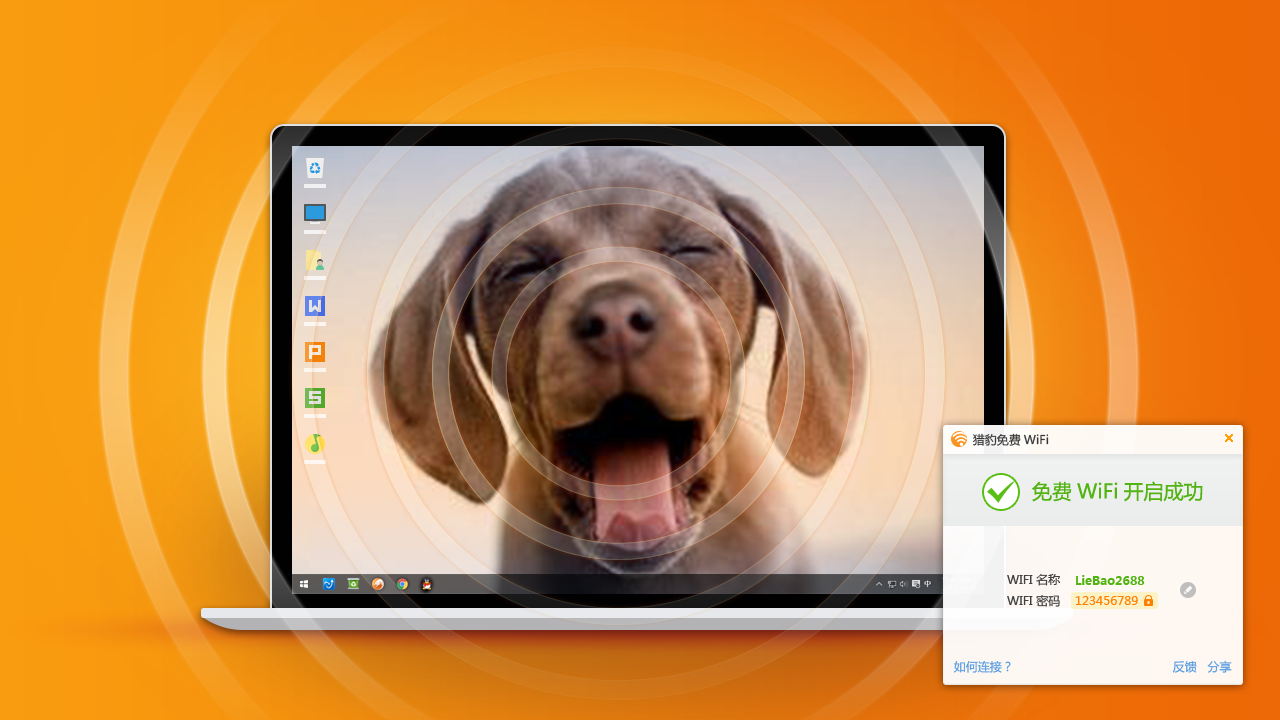Click the orange Liebao WiFi logo in title bar
The width and height of the screenshot is (1280, 720).
[959, 439]
